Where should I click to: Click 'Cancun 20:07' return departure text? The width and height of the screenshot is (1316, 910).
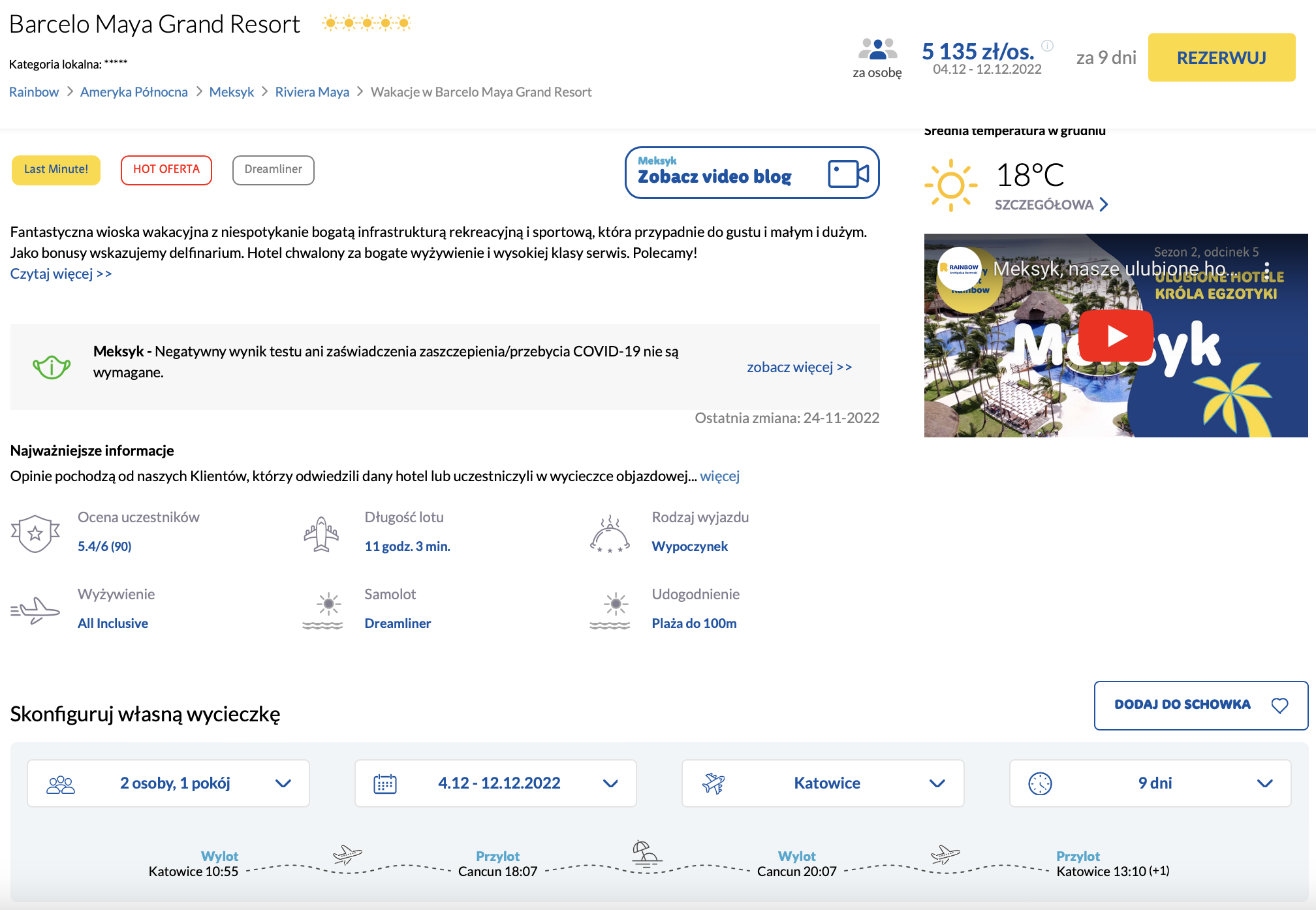pos(796,871)
